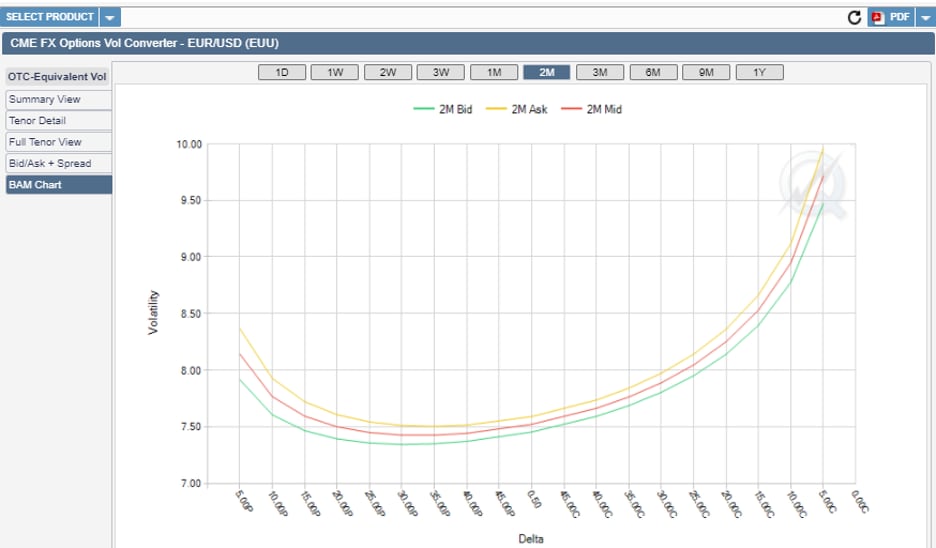The width and height of the screenshot is (936, 548).
Task: Choose the 3M tenor
Action: [600, 72]
